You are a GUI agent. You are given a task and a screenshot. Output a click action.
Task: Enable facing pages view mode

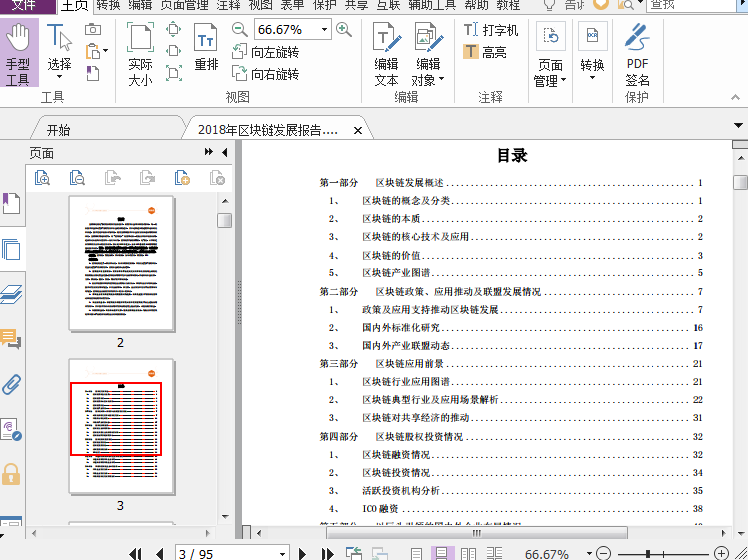pos(468,554)
